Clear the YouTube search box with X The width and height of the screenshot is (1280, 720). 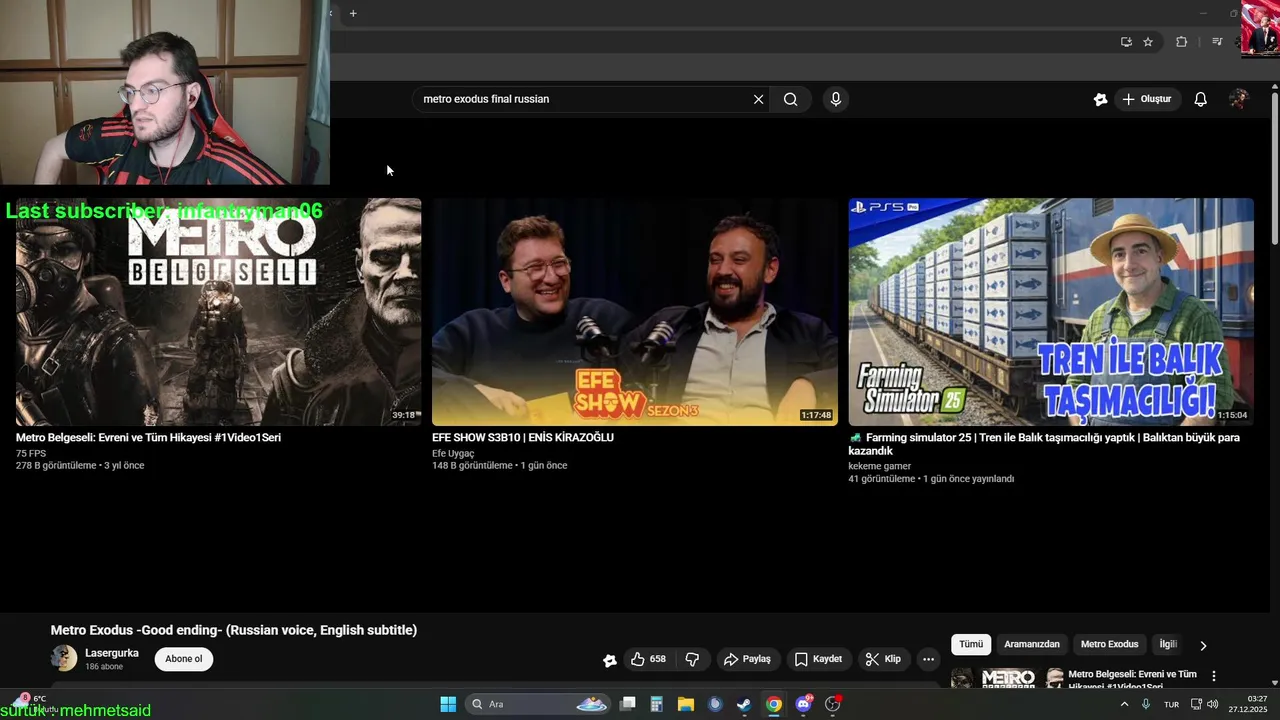pos(758,99)
